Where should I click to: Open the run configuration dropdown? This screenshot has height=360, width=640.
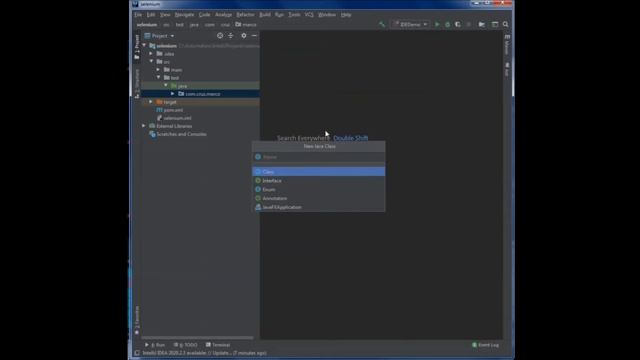click(410, 24)
